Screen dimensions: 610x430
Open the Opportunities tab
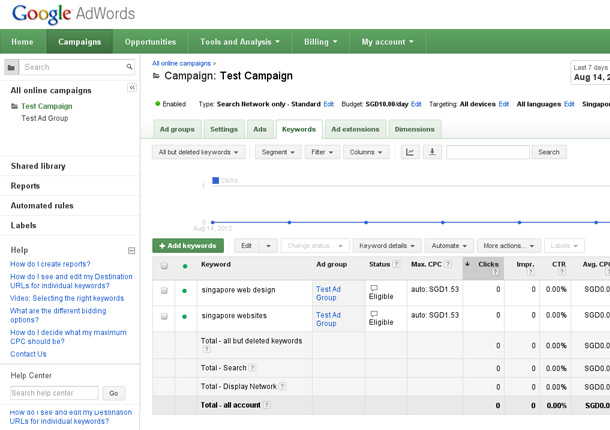point(150,42)
